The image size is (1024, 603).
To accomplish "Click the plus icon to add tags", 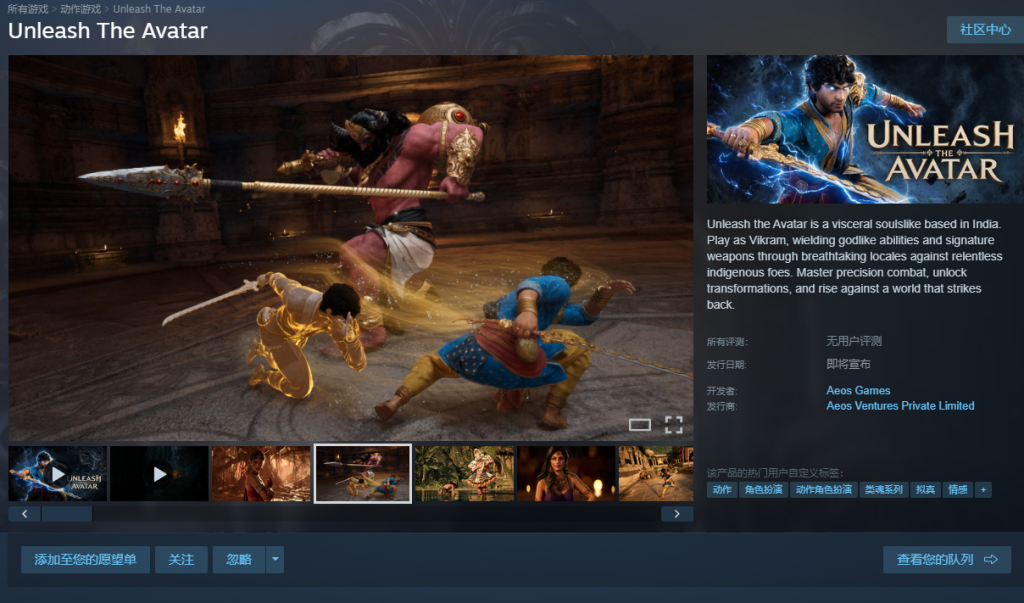I will [983, 490].
